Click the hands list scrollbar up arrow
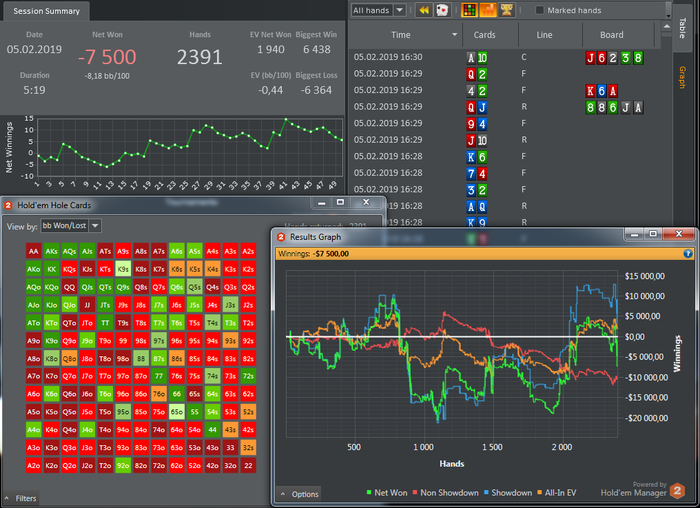This screenshot has height=508, width=700. pyautogui.click(x=667, y=26)
